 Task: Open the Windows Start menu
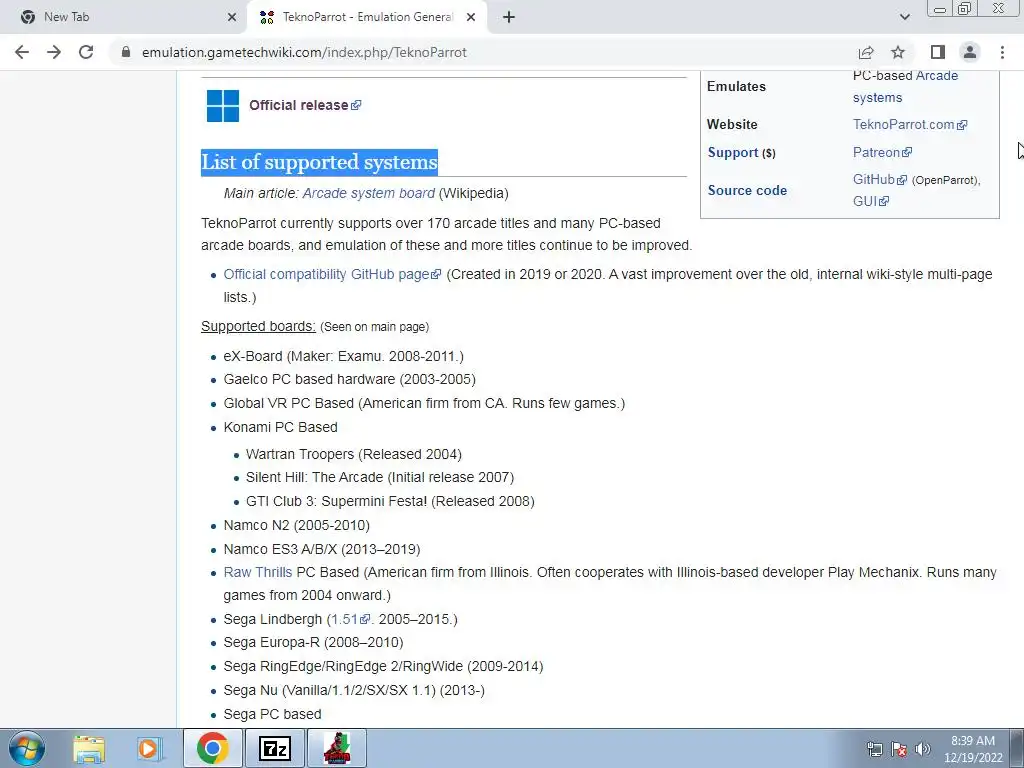point(27,748)
